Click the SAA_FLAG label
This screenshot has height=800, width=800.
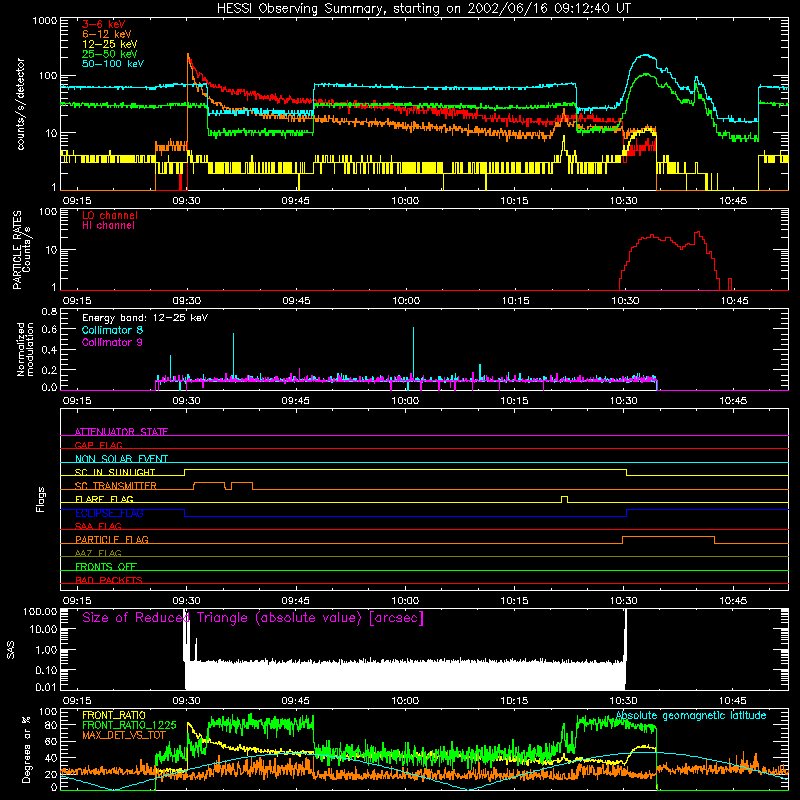click(98, 526)
